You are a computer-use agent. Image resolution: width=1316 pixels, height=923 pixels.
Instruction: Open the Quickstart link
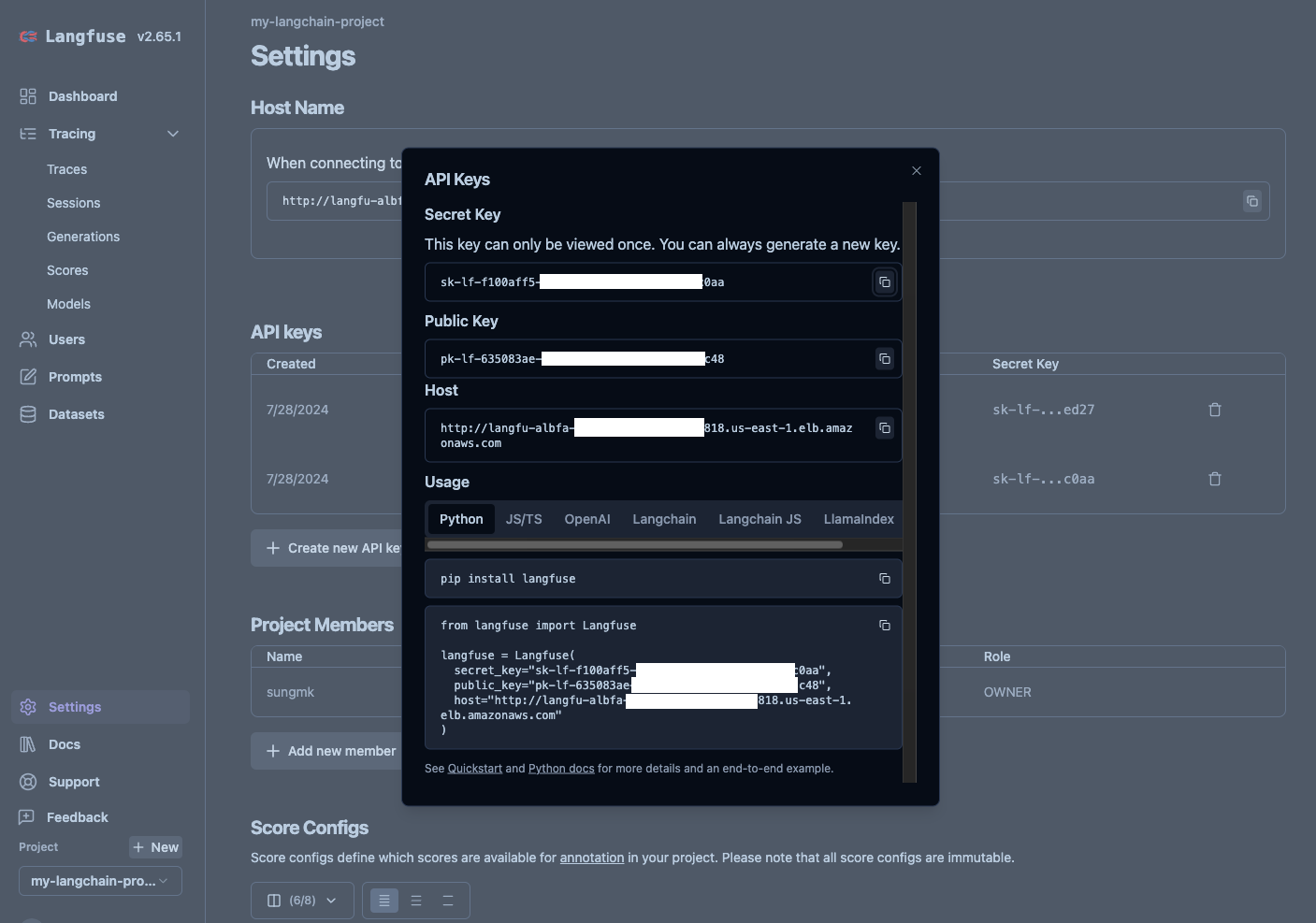[475, 769]
